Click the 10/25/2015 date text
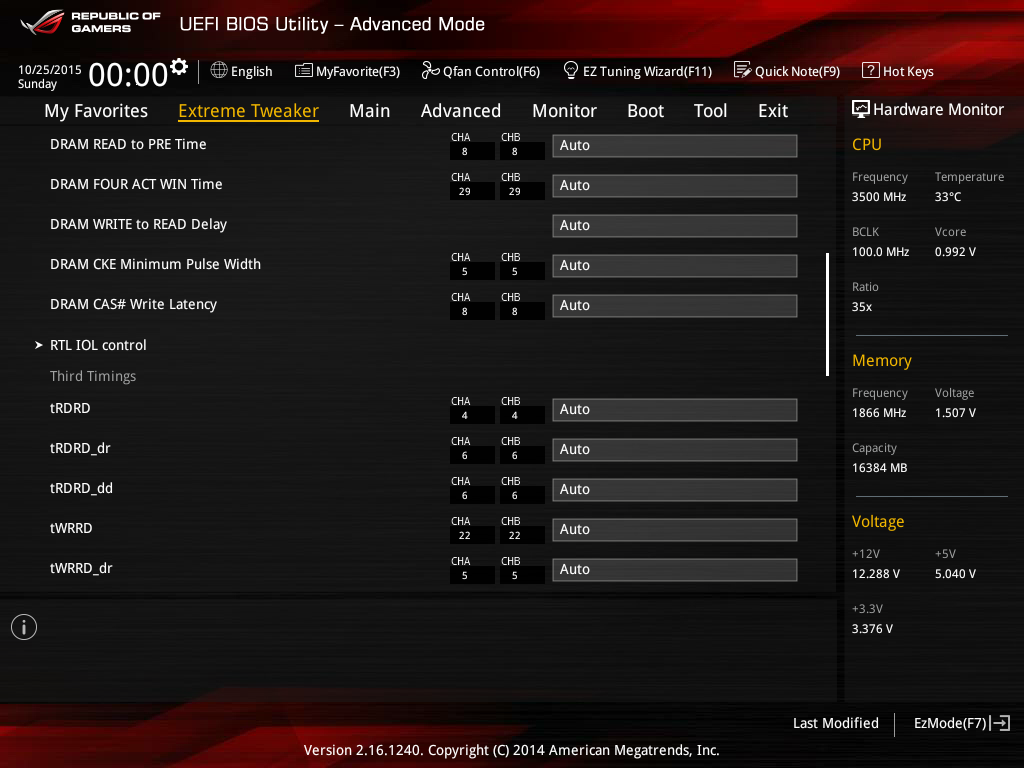This screenshot has height=768, width=1024. pos(50,69)
